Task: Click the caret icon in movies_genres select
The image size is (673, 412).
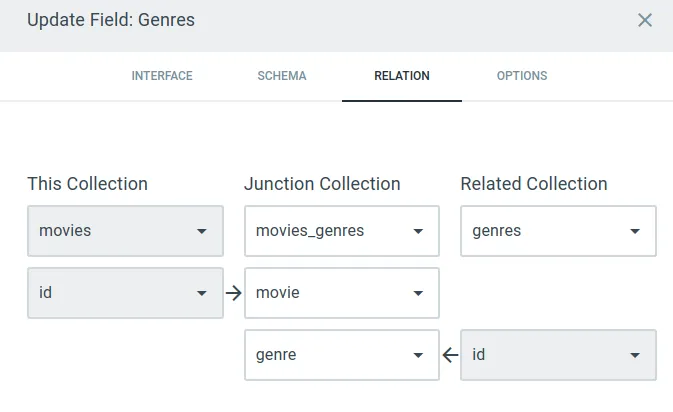Action: (418, 231)
